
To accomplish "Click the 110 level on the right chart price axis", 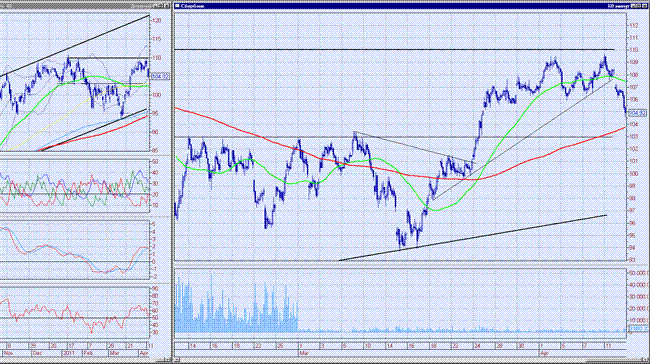I will click(634, 50).
